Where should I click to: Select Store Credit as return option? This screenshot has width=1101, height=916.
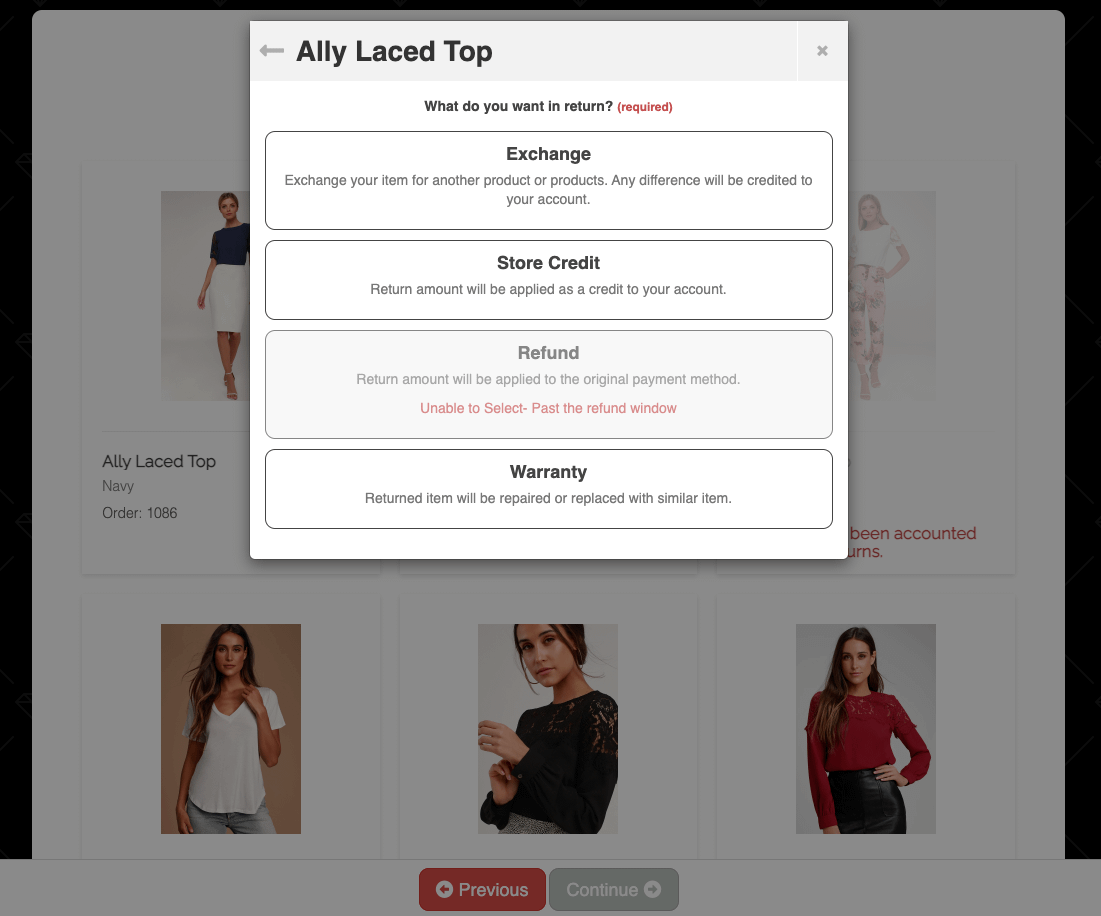pos(548,280)
